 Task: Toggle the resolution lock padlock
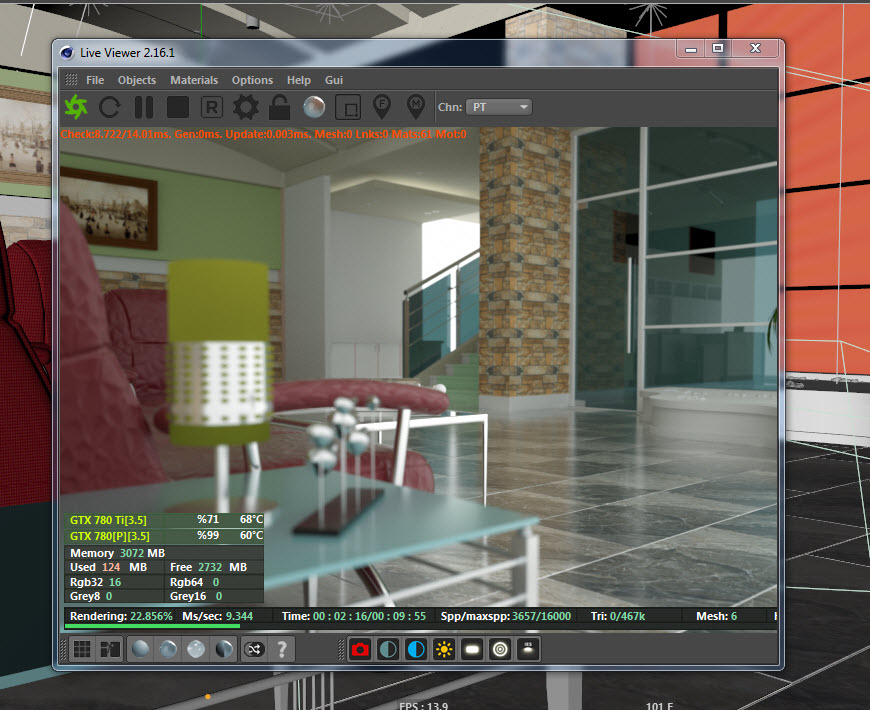click(x=279, y=106)
